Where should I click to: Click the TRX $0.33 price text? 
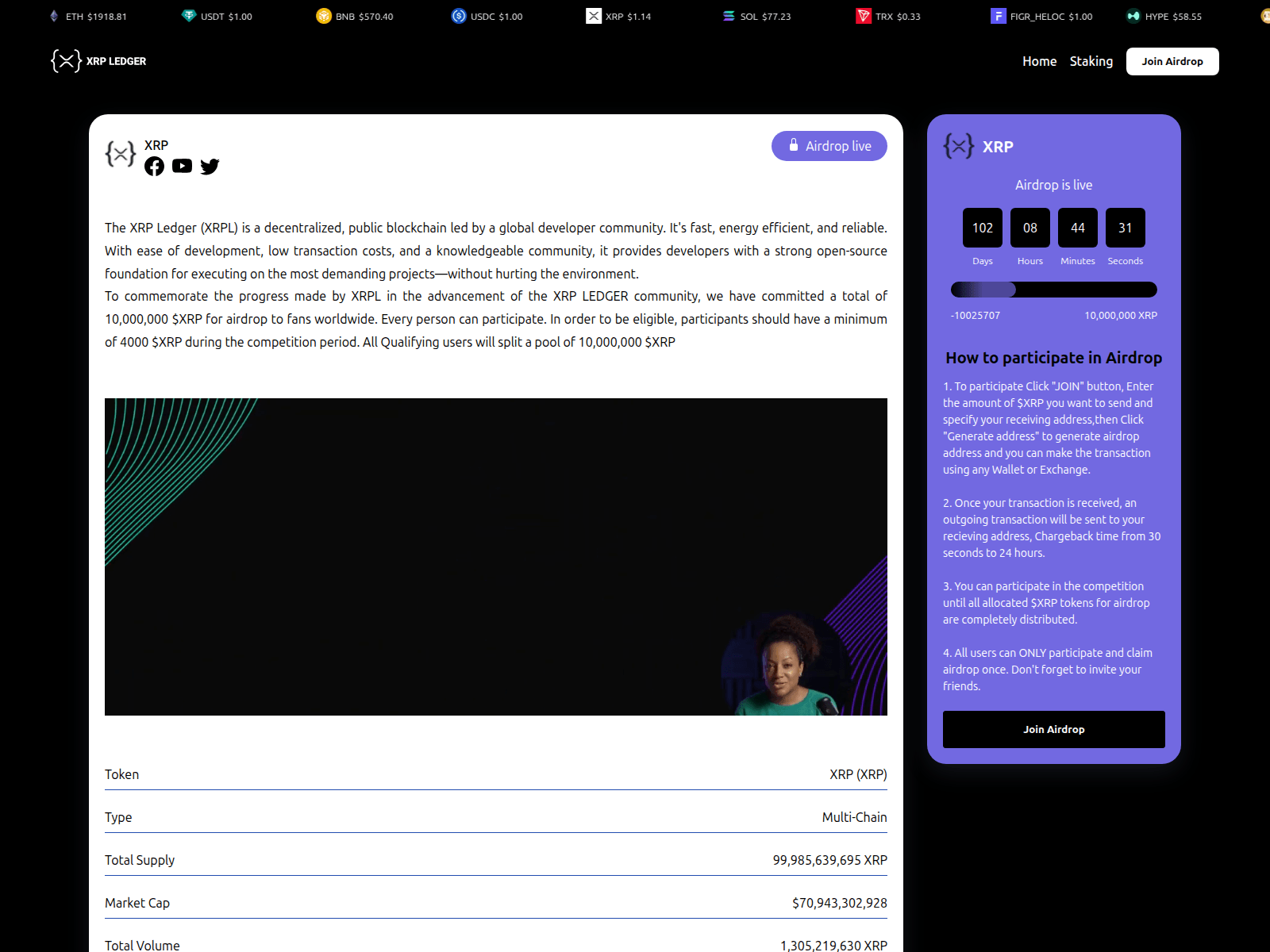898,16
